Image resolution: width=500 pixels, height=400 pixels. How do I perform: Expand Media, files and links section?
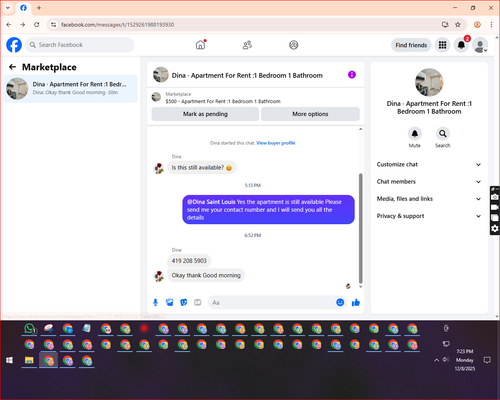429,199
